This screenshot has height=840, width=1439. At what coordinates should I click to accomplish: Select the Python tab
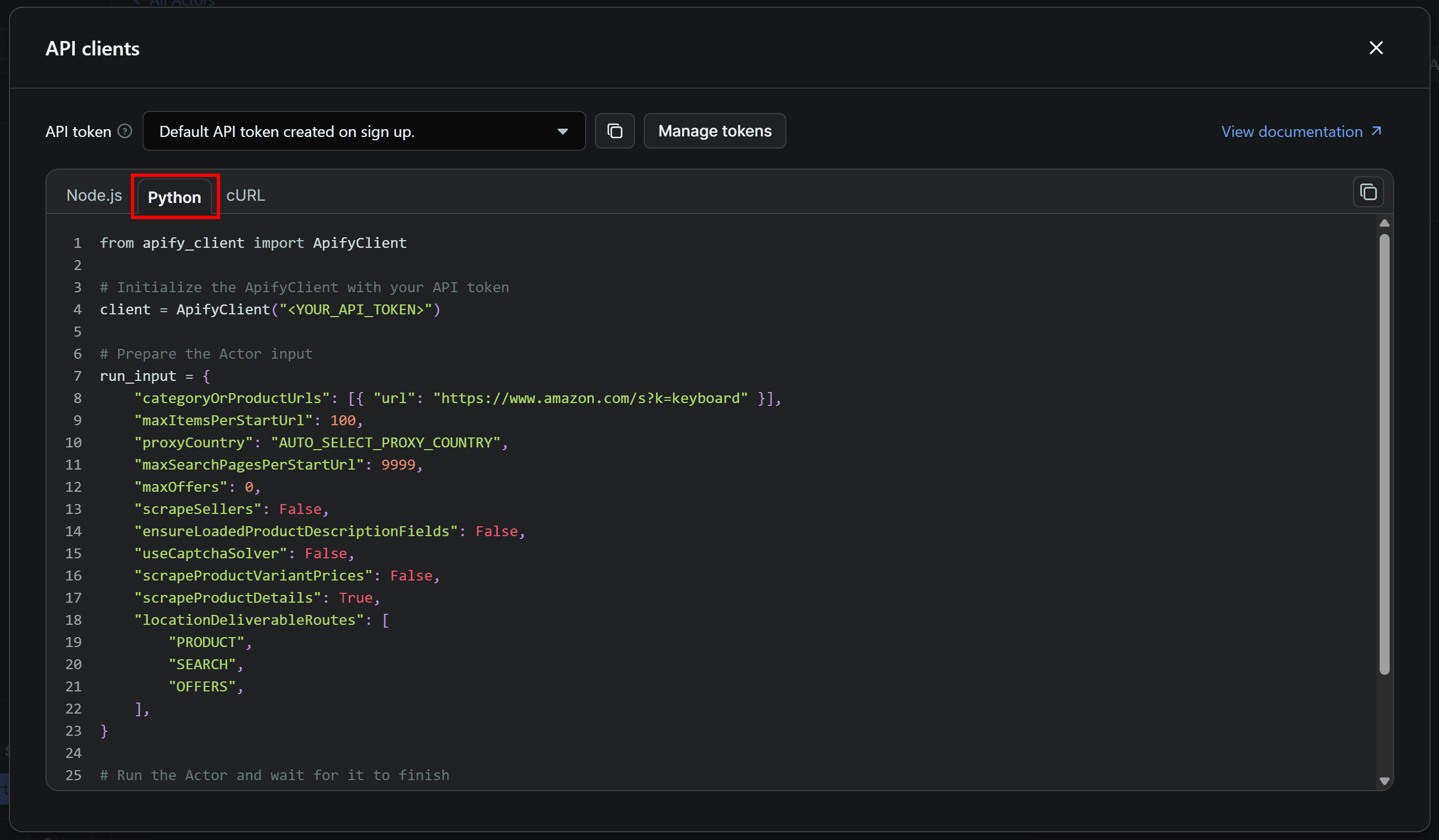(x=175, y=196)
